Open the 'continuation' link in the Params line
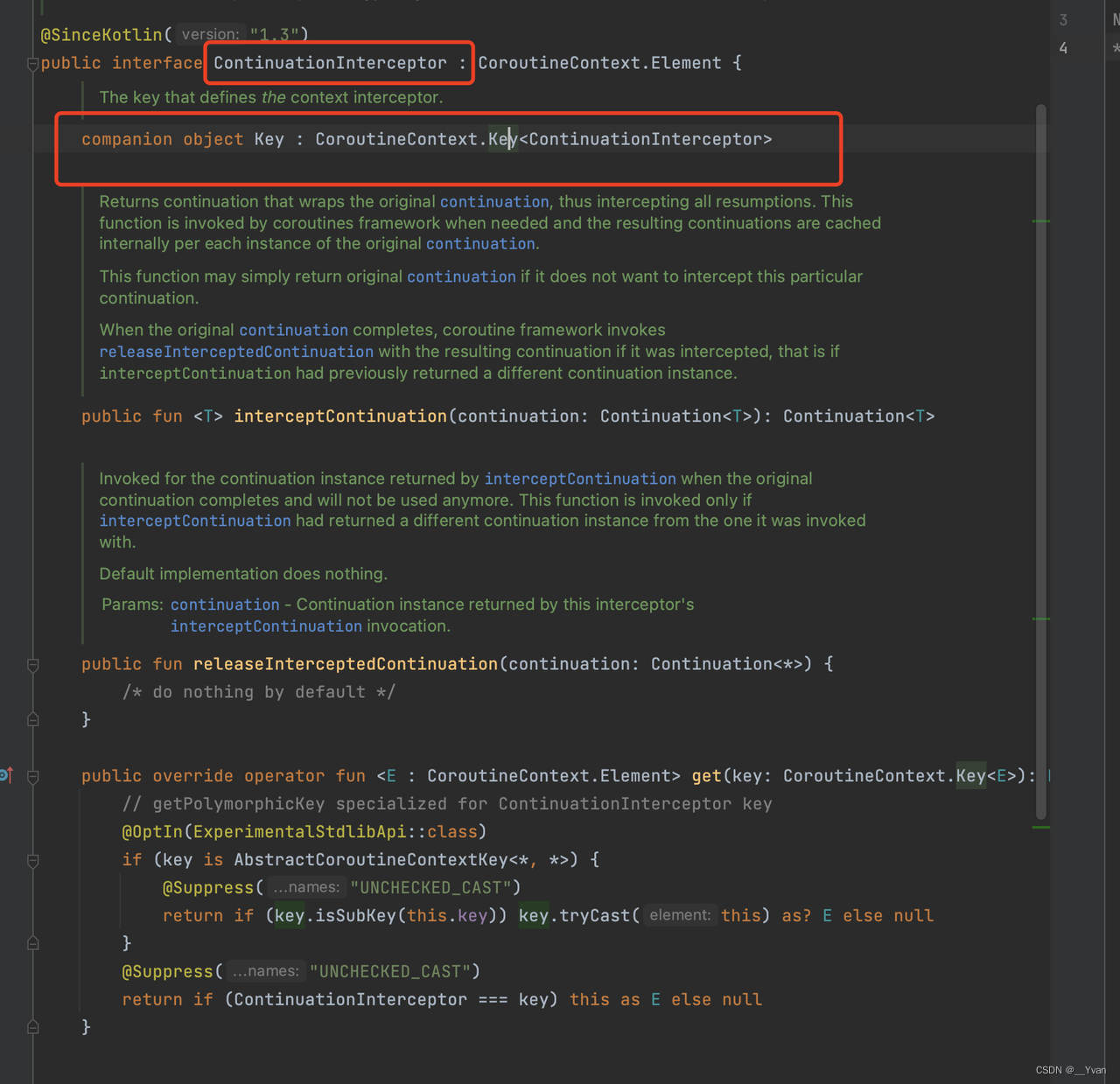Viewport: 1120px width, 1084px height. click(225, 605)
